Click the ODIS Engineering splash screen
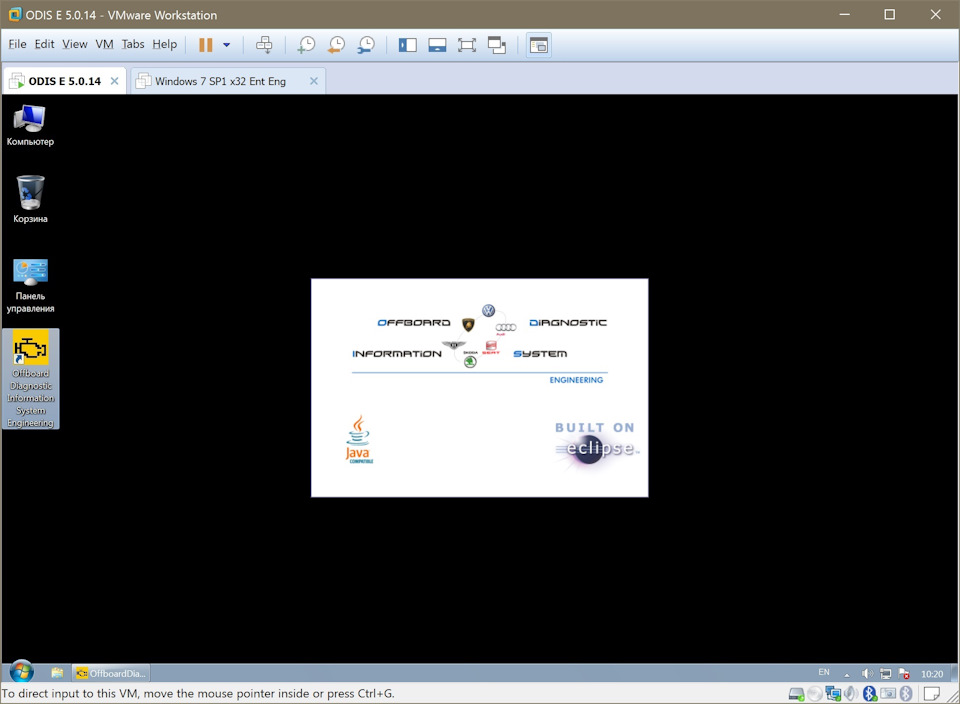This screenshot has width=960, height=704. pyautogui.click(x=479, y=388)
